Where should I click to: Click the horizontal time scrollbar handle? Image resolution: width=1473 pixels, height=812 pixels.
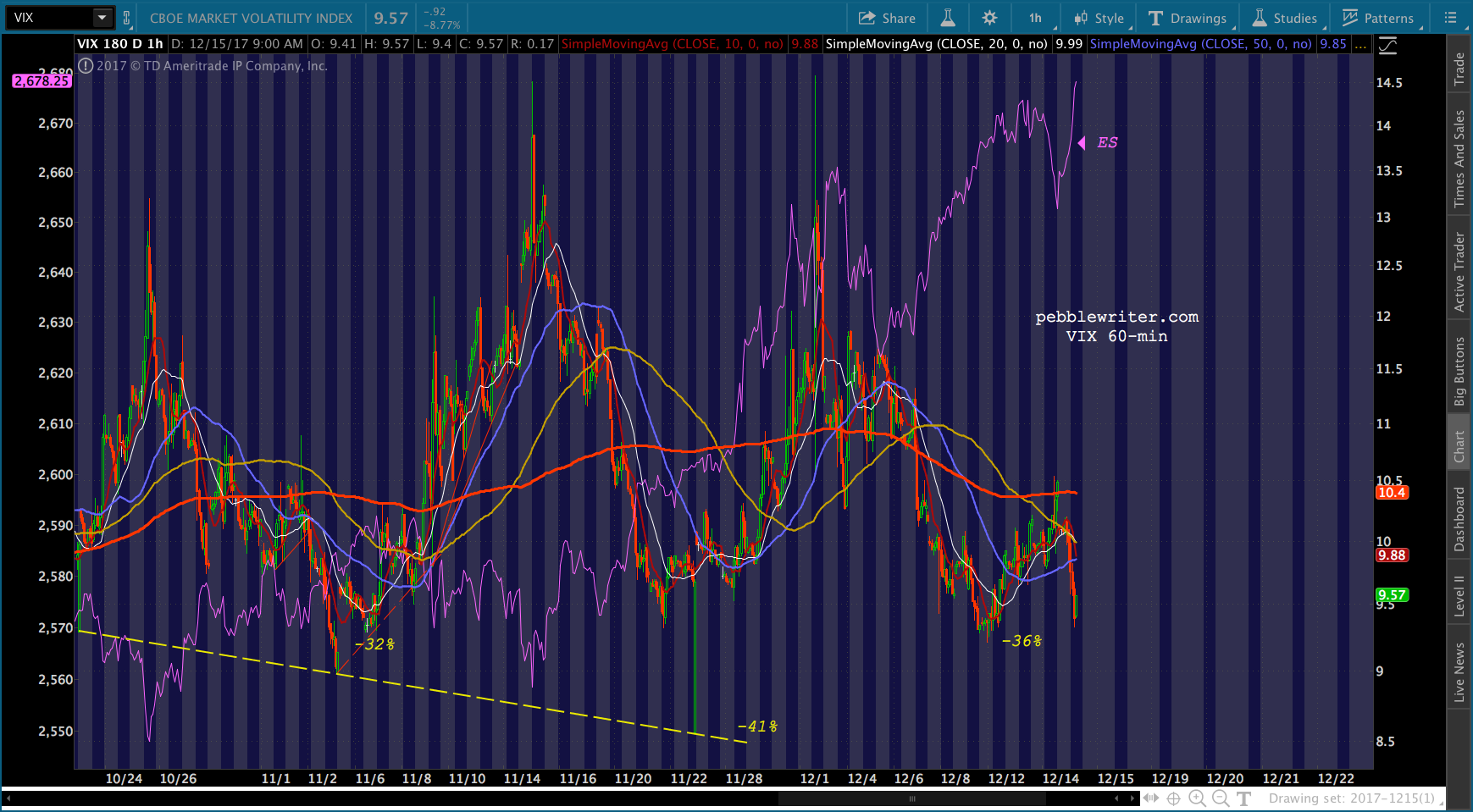[x=912, y=798]
